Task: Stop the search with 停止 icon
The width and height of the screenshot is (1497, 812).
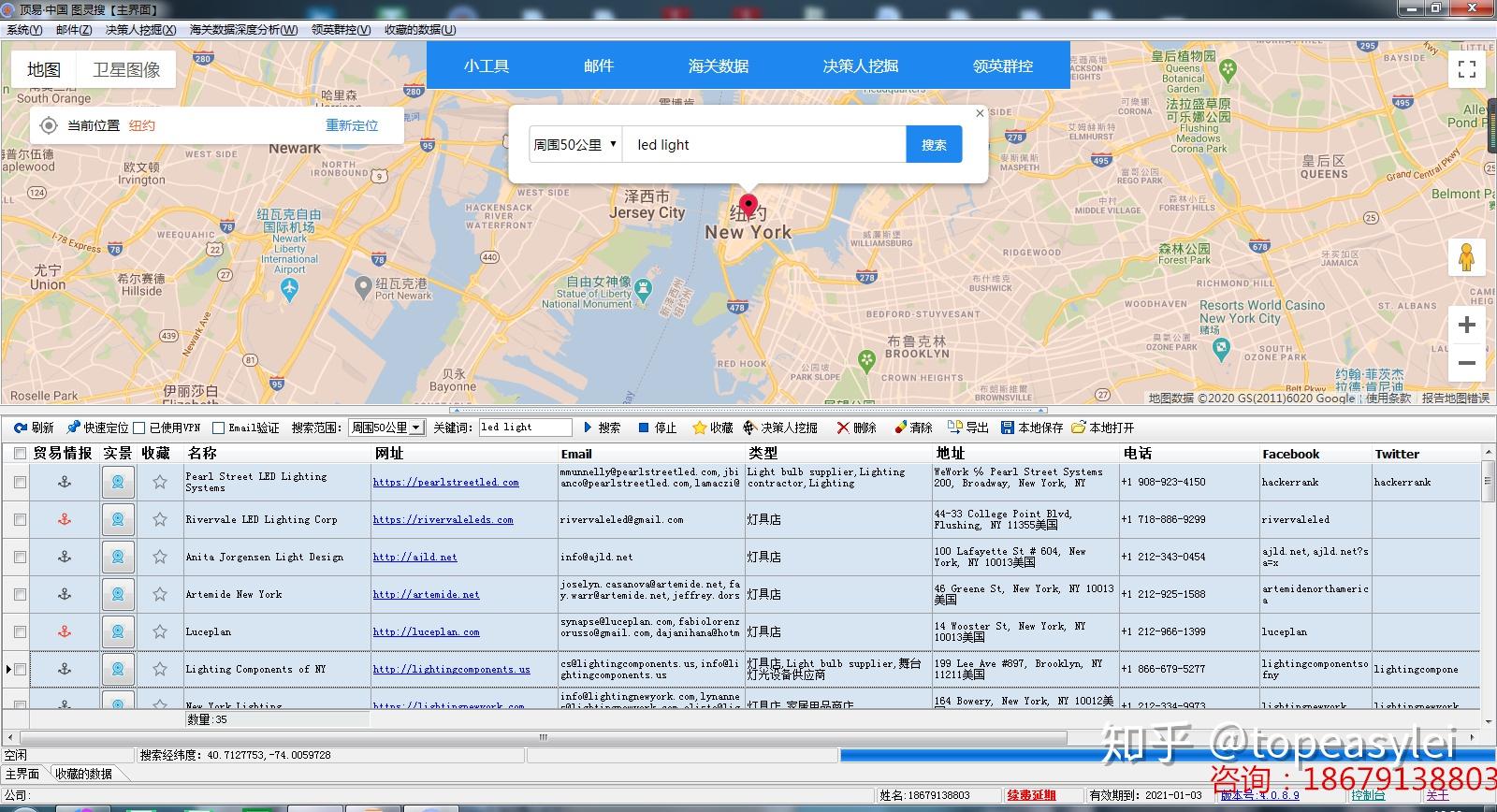Action: pyautogui.click(x=644, y=428)
